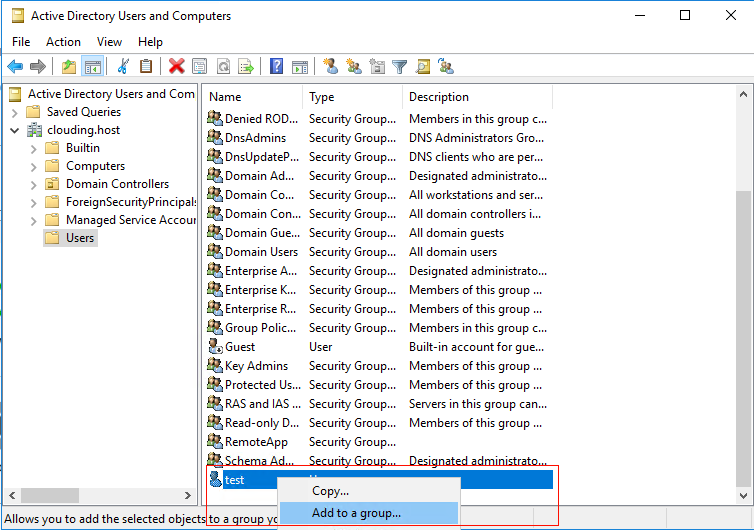Click the list scroll up arrow
754x530 pixels.
tap(743, 94)
